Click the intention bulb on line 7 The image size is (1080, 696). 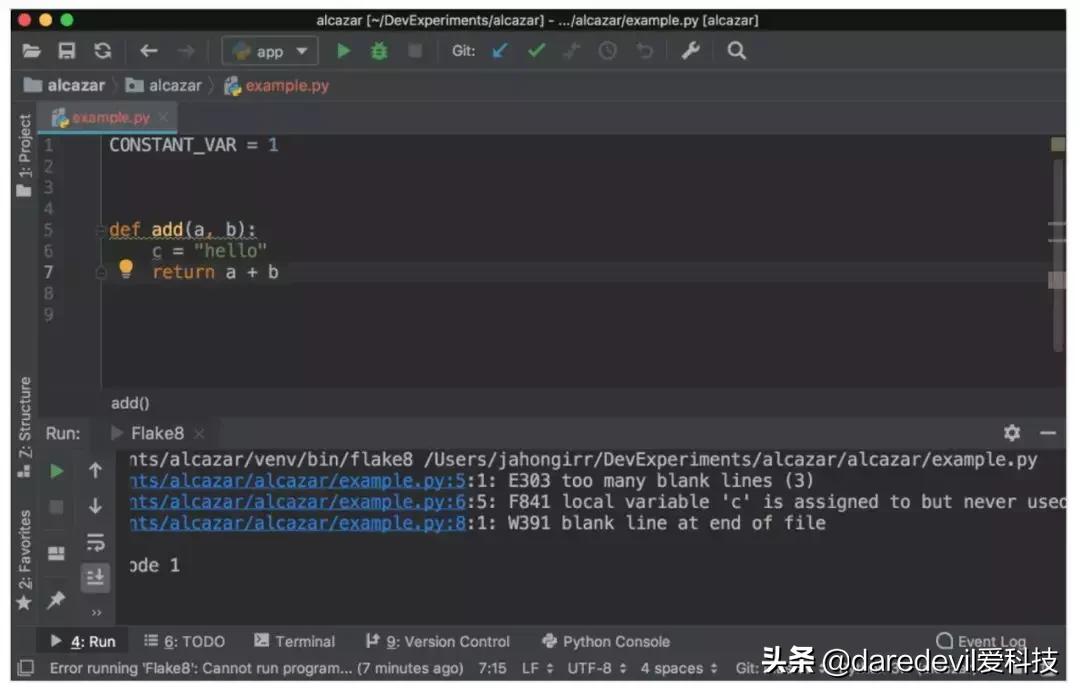click(x=125, y=269)
